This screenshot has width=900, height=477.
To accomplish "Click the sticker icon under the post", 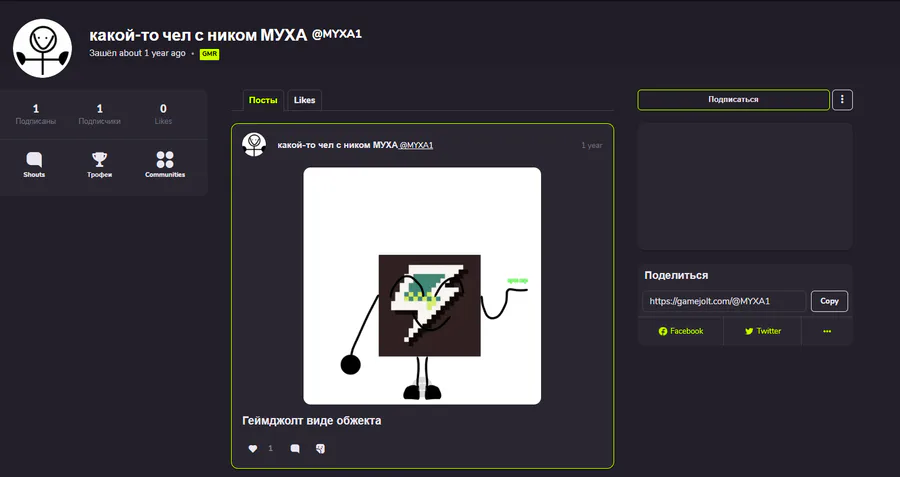I will pyautogui.click(x=320, y=449).
